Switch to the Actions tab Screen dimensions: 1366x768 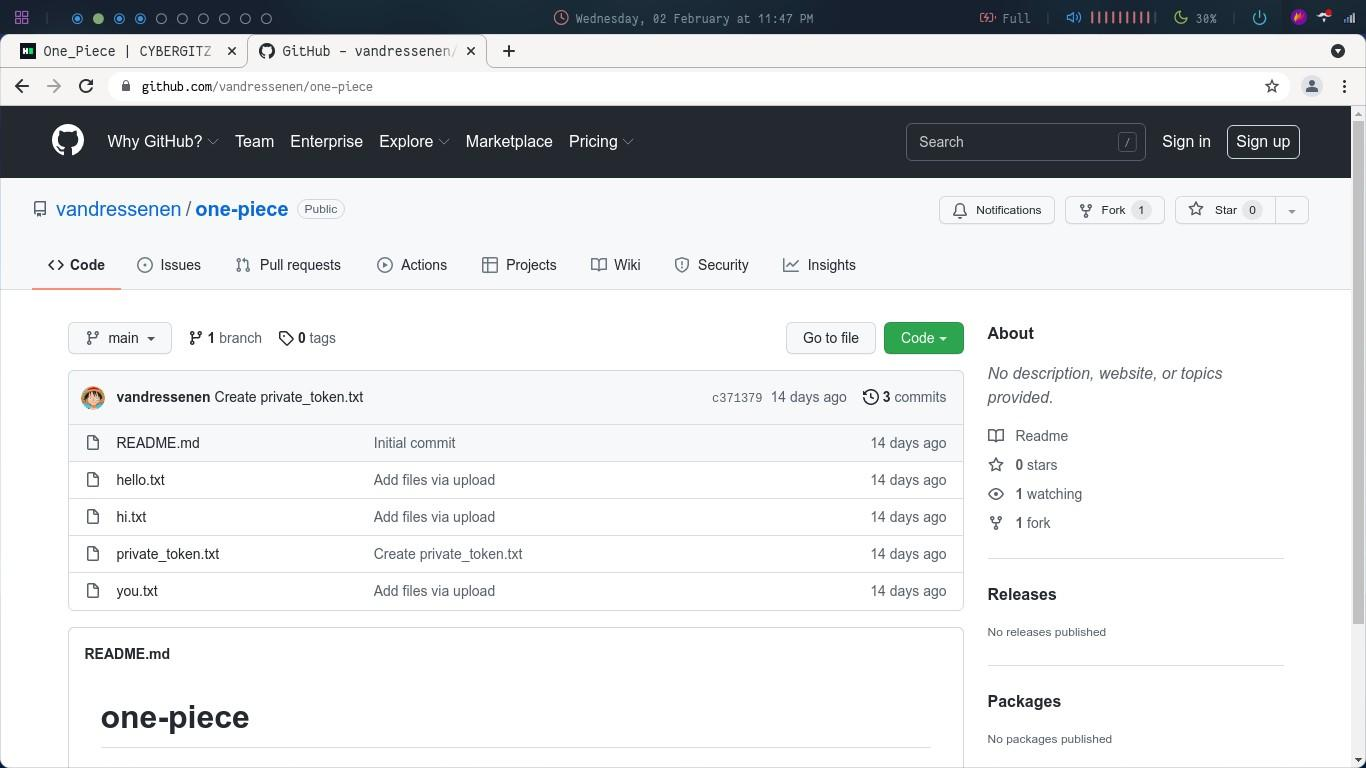click(412, 265)
